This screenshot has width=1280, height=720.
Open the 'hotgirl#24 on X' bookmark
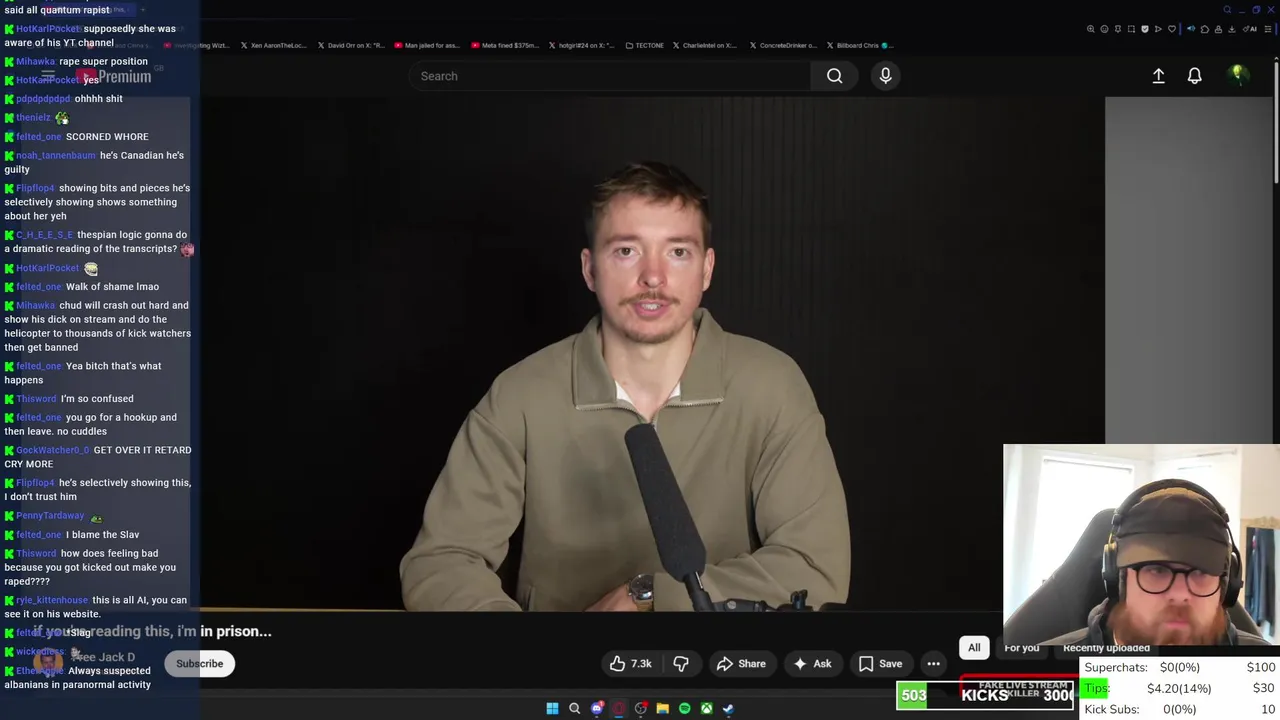[582, 45]
